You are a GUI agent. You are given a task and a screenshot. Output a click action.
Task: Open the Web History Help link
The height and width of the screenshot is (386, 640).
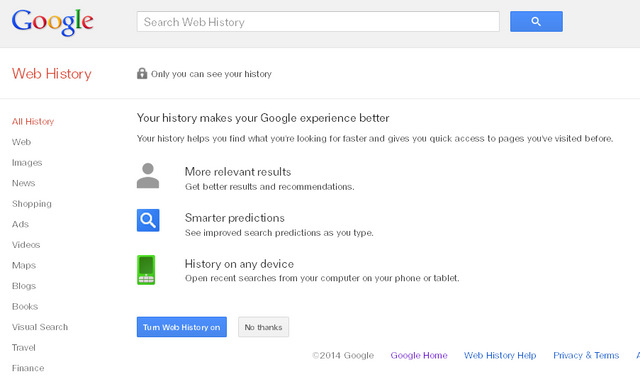tap(500, 355)
